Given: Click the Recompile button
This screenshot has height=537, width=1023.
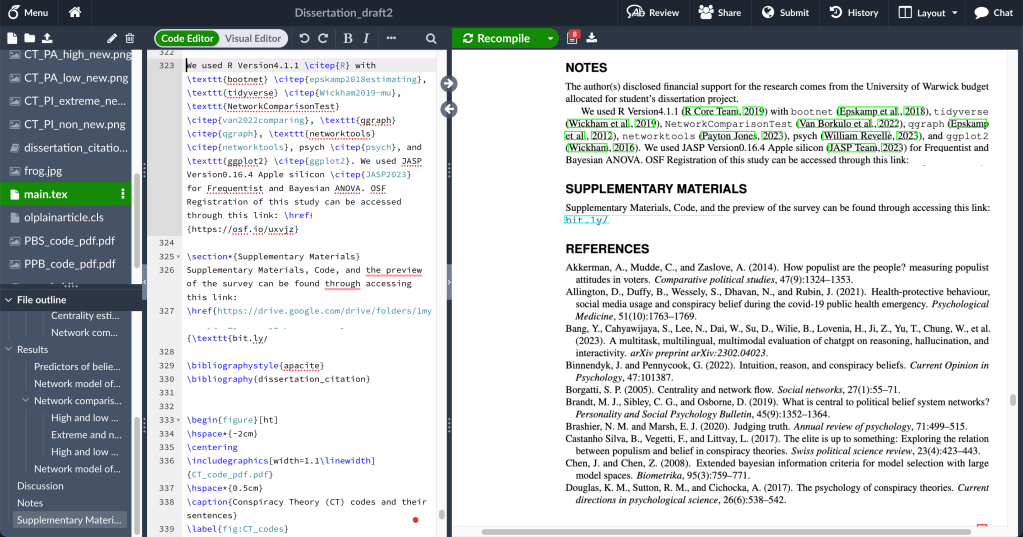Looking at the screenshot, I should point(496,38).
